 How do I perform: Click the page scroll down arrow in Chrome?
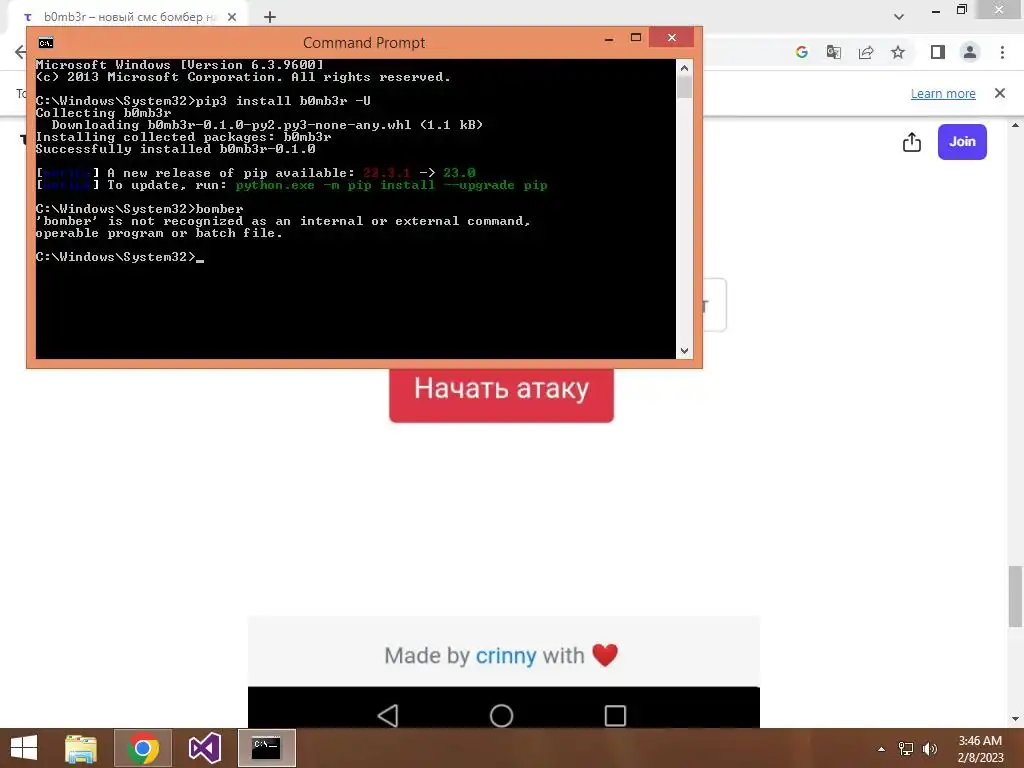pyautogui.click(x=1016, y=719)
